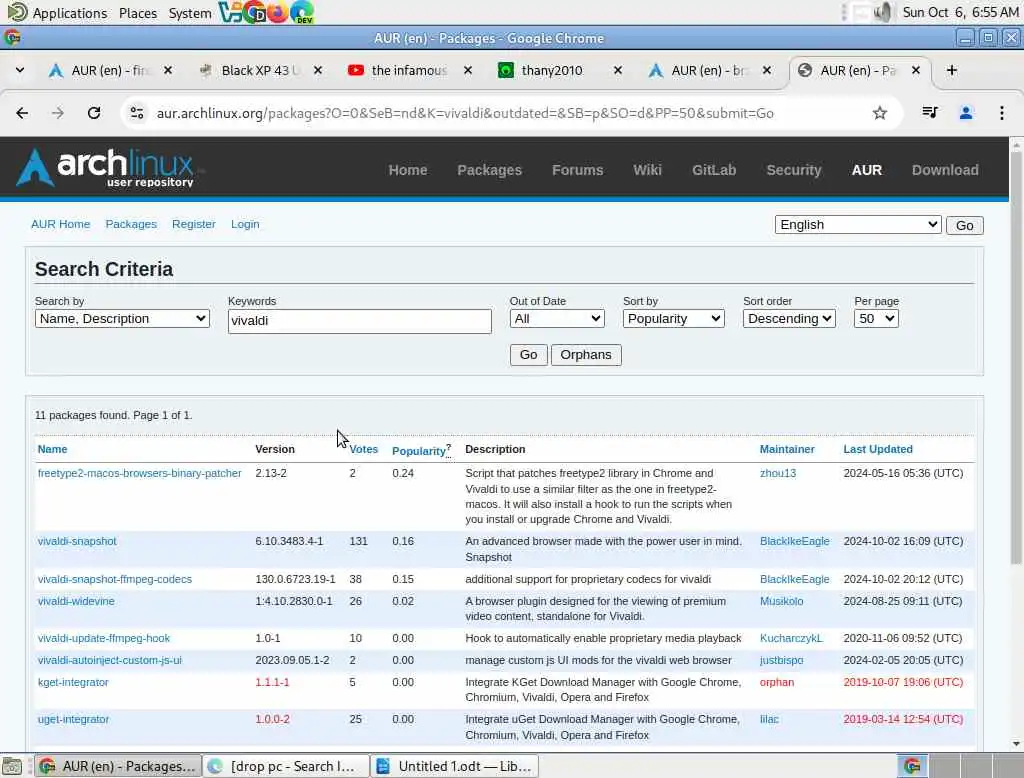Open the GitLab nav link
The width and height of the screenshot is (1024, 778).
[x=714, y=170]
